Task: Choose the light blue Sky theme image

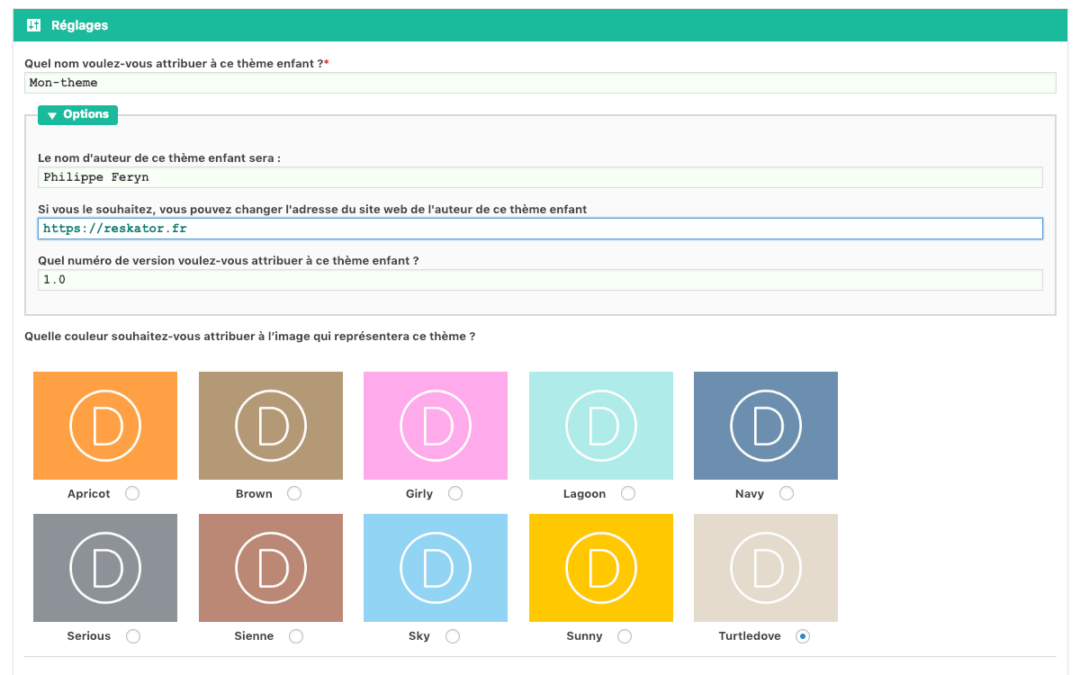Action: coord(435,568)
